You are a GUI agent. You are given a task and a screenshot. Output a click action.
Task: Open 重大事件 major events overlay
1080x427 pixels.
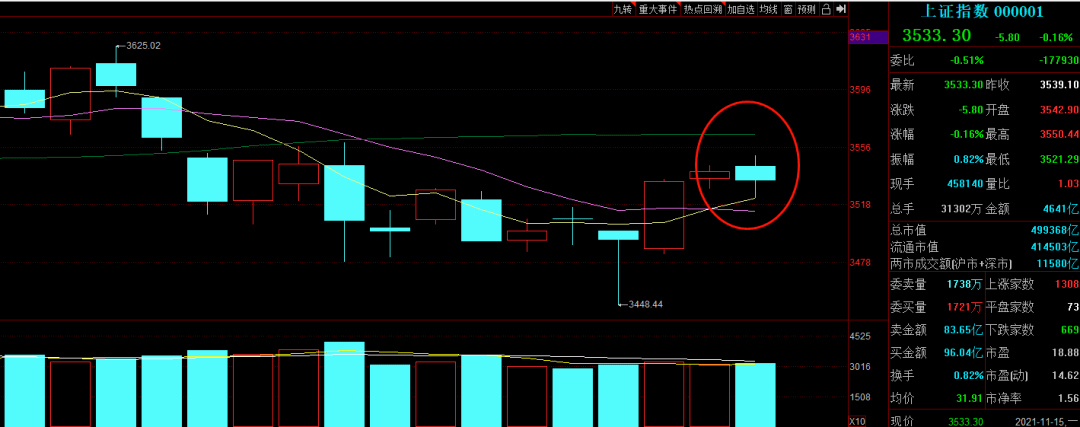[658, 9]
